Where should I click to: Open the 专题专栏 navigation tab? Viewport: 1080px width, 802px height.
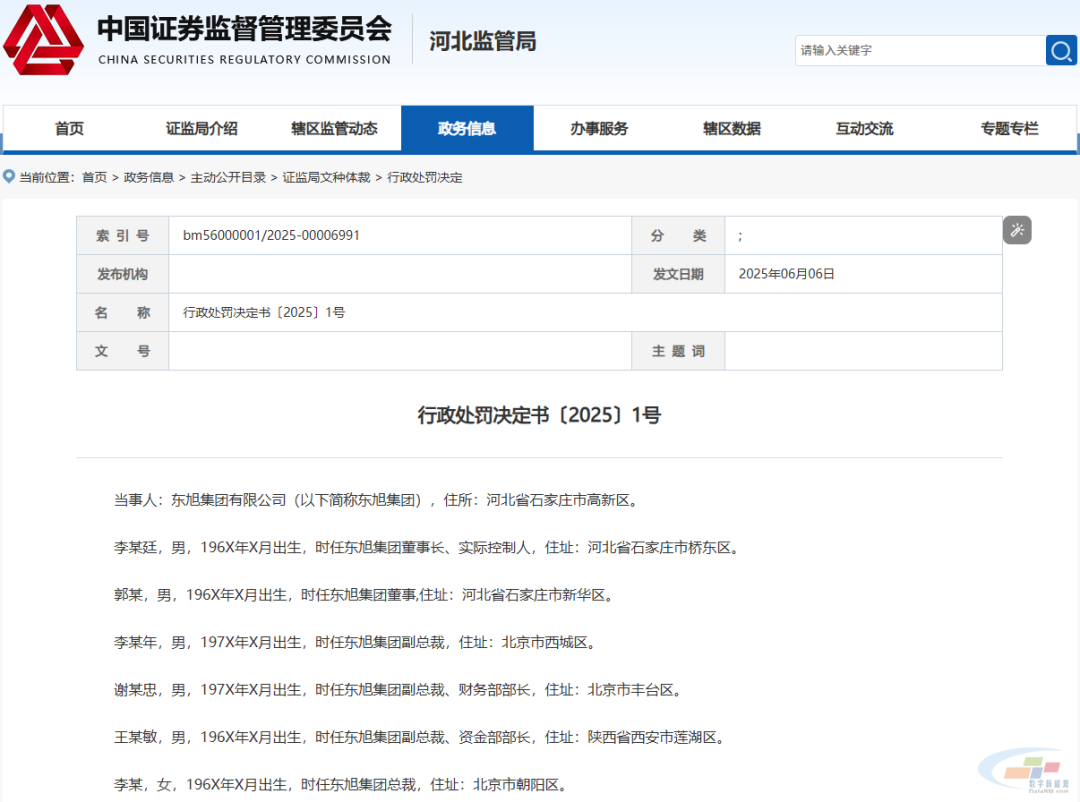coord(1009,129)
